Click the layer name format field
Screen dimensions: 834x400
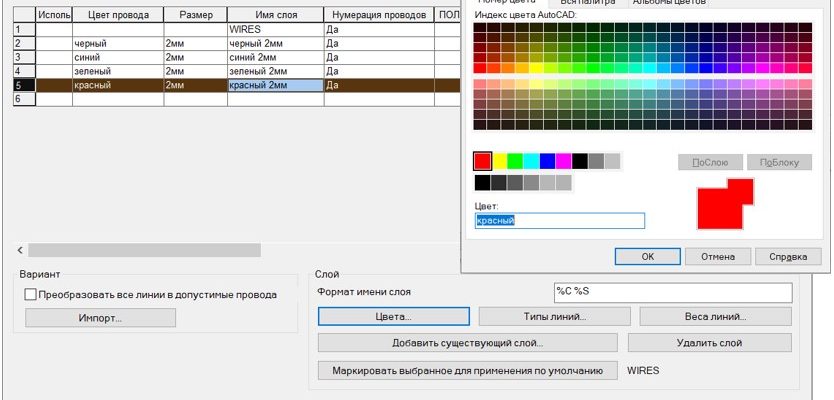click(672, 292)
